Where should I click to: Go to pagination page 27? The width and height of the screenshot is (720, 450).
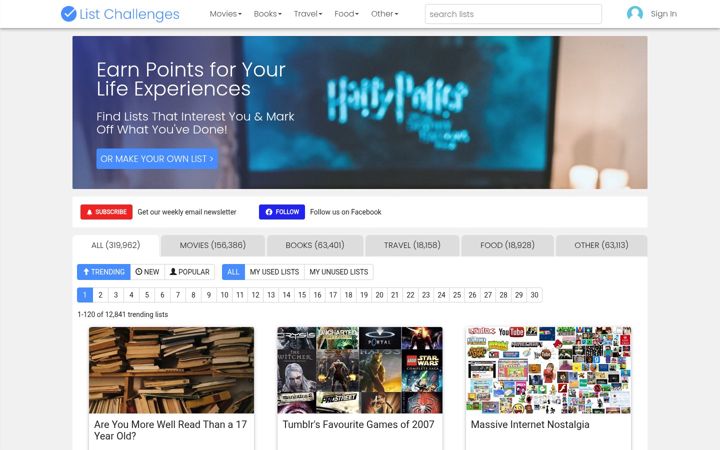pos(488,295)
